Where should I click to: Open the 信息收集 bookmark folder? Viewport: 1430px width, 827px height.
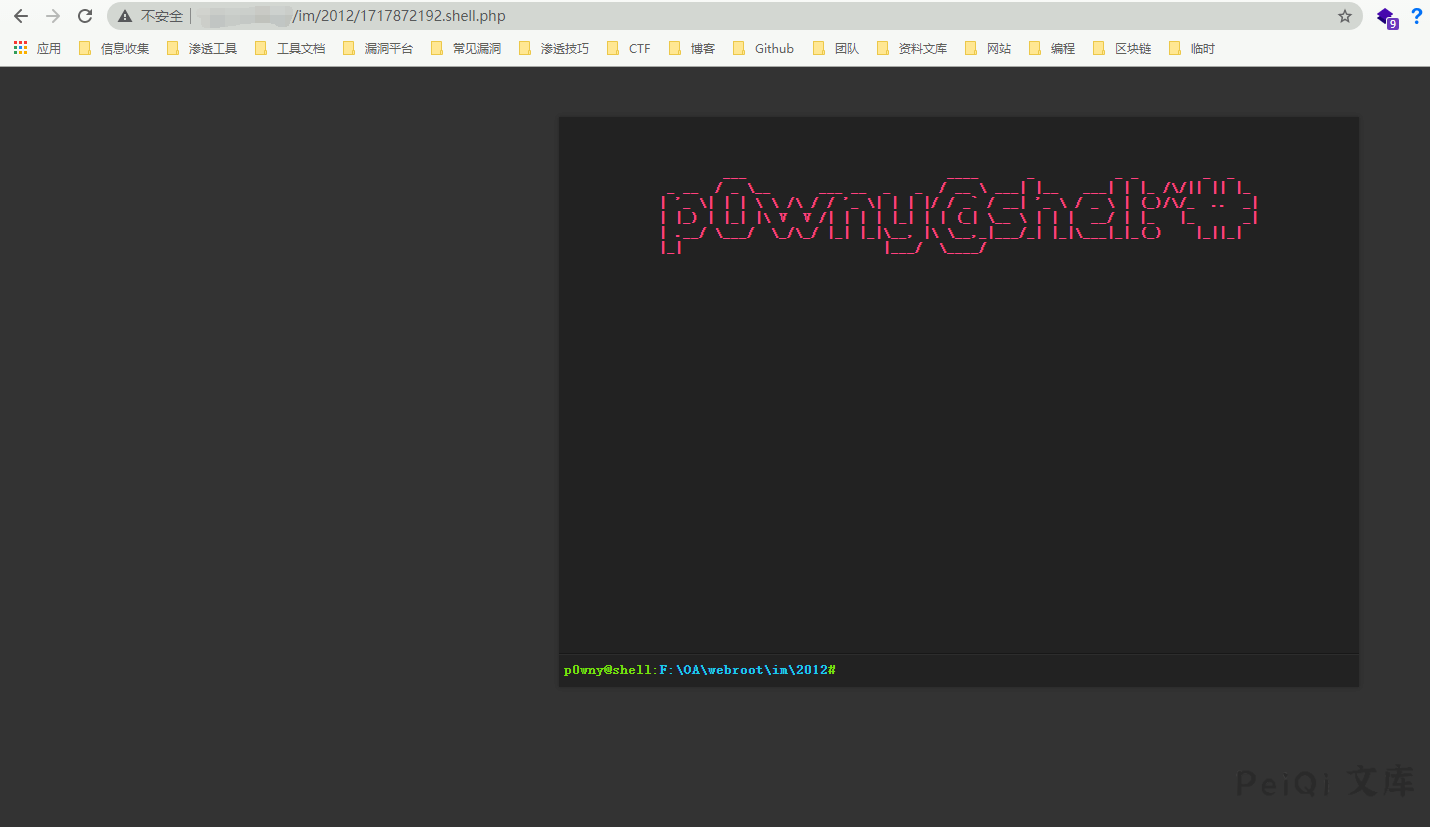click(x=113, y=48)
